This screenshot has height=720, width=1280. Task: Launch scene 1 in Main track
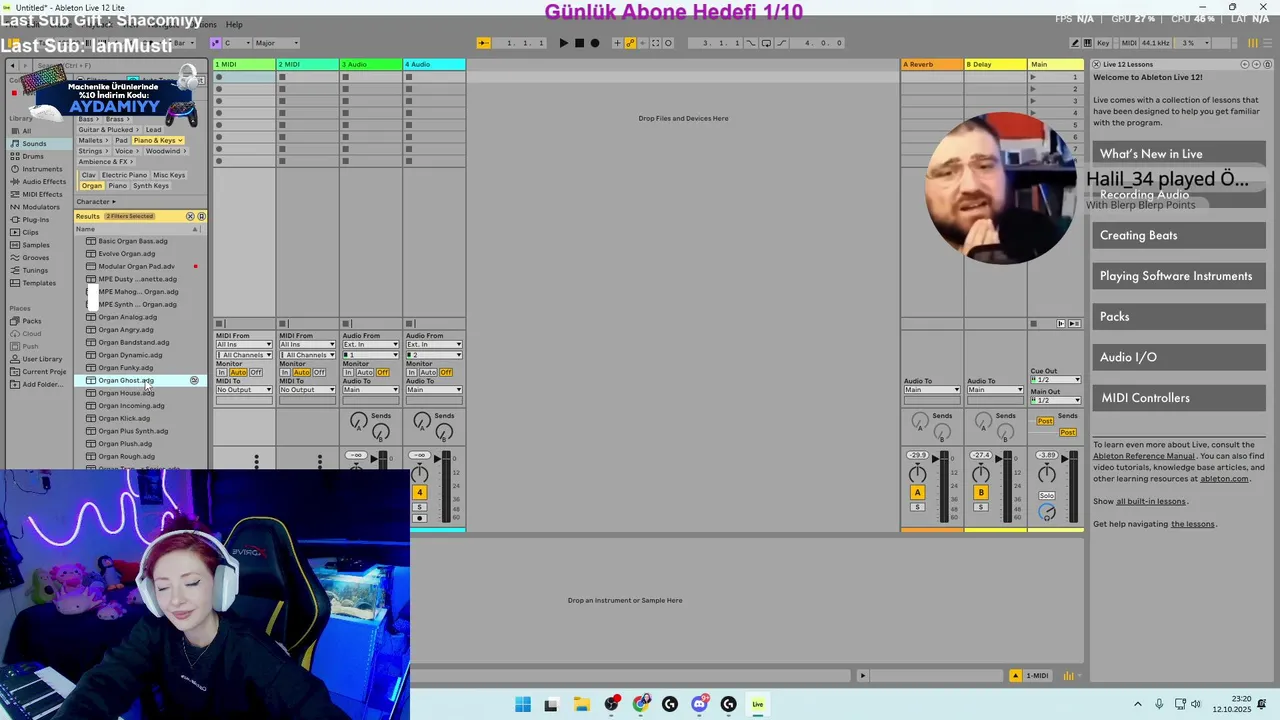1033,77
